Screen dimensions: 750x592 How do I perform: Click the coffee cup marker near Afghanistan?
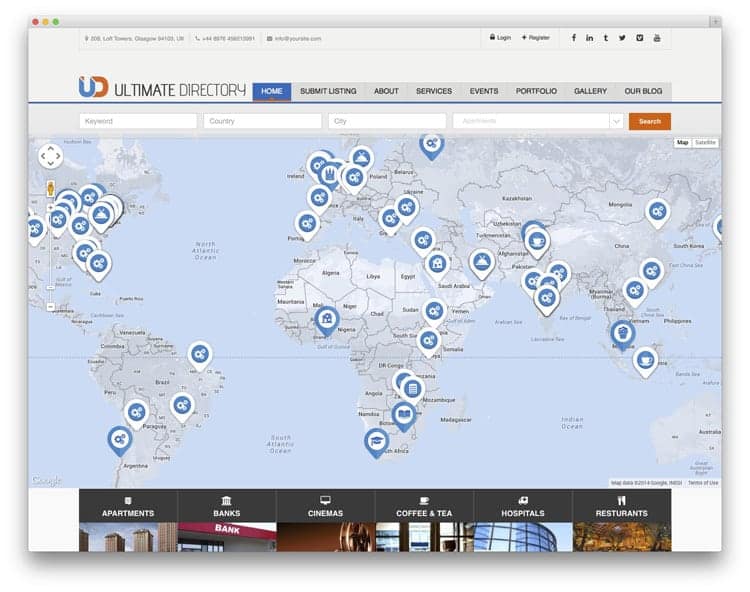pos(537,241)
